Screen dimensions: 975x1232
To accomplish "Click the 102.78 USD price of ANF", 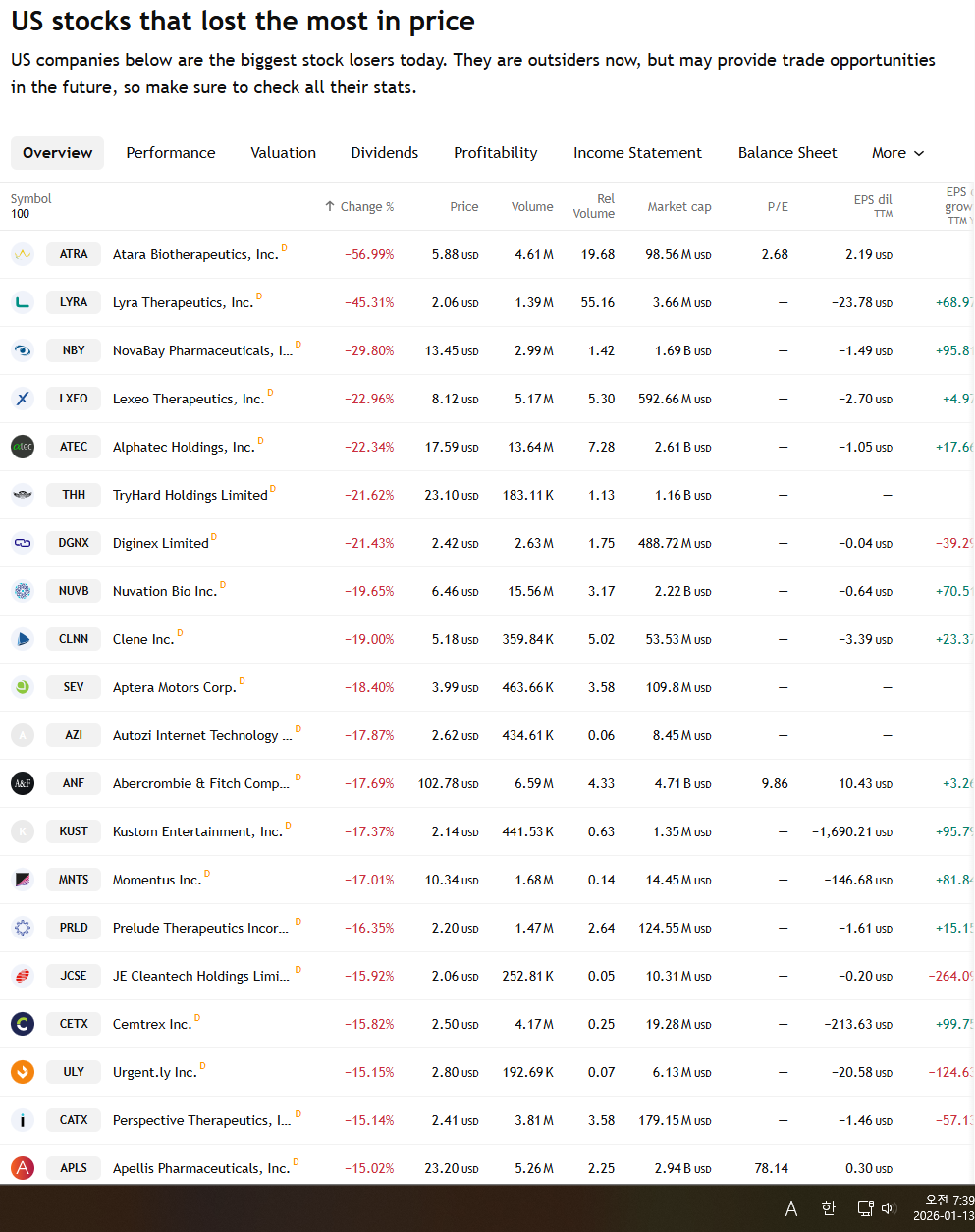I will point(449,783).
